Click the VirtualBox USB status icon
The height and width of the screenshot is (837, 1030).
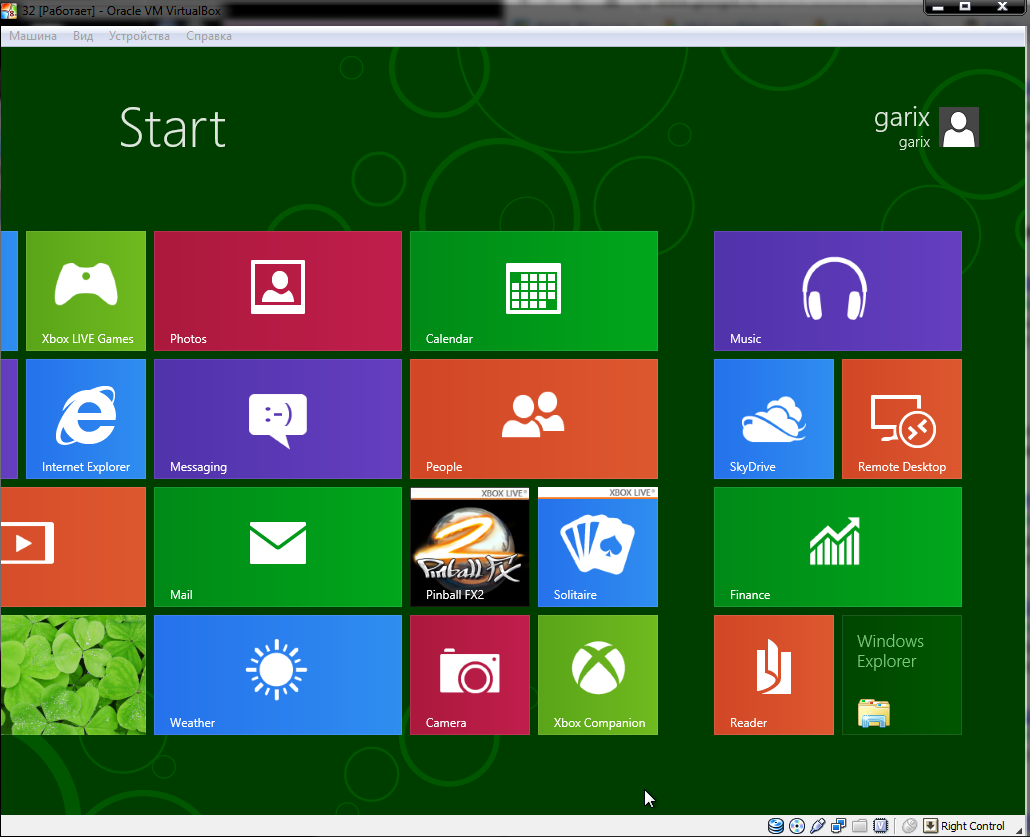[818, 826]
